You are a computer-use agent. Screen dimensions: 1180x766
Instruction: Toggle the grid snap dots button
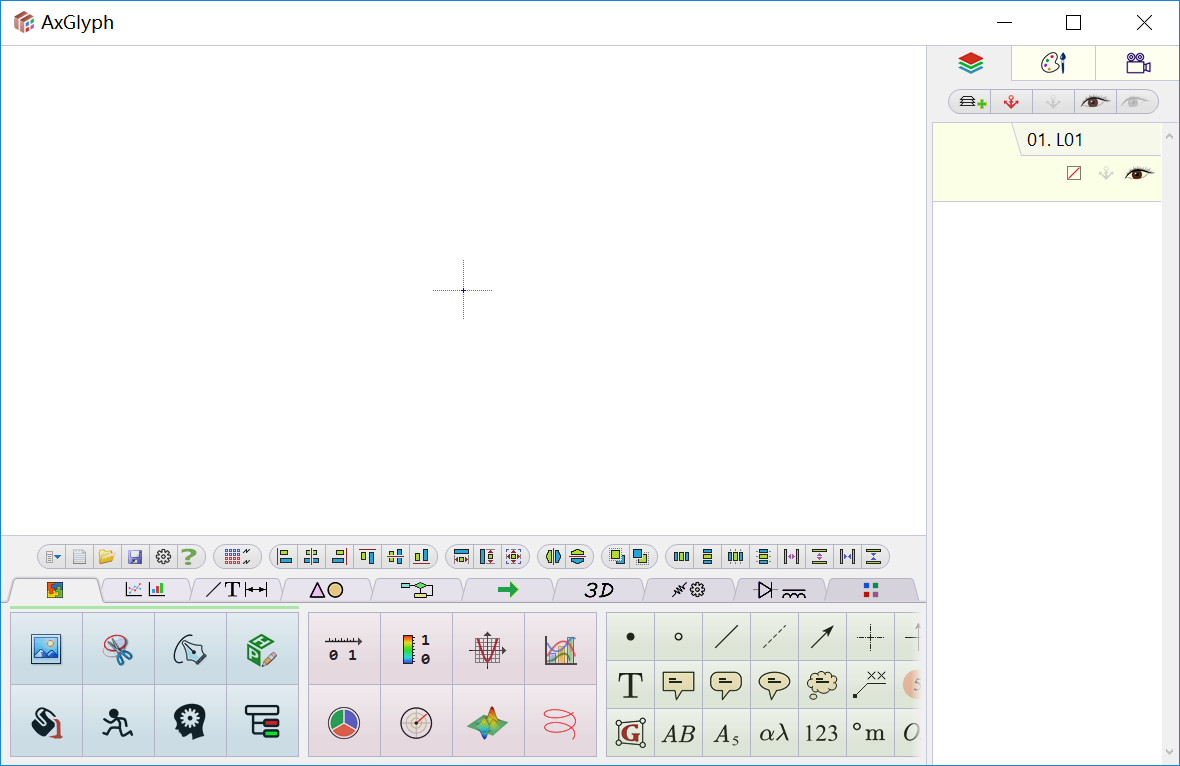tap(237, 557)
